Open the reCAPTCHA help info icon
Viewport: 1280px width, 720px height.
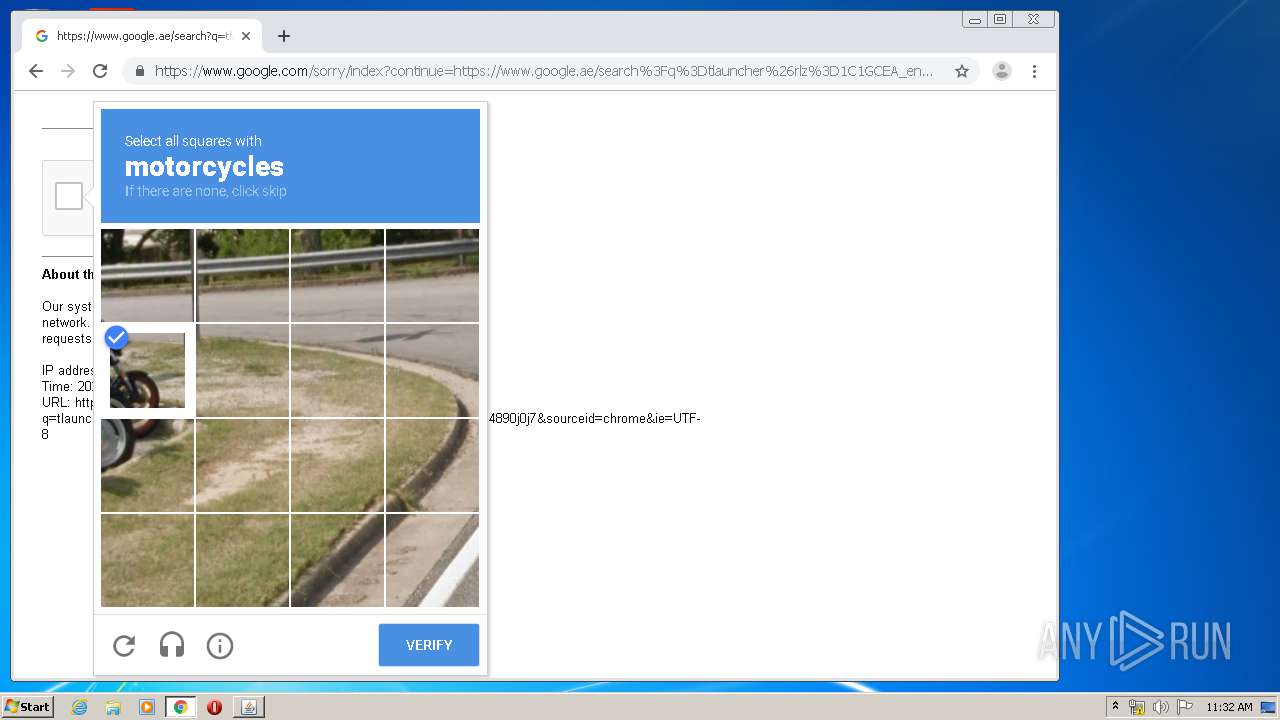220,646
